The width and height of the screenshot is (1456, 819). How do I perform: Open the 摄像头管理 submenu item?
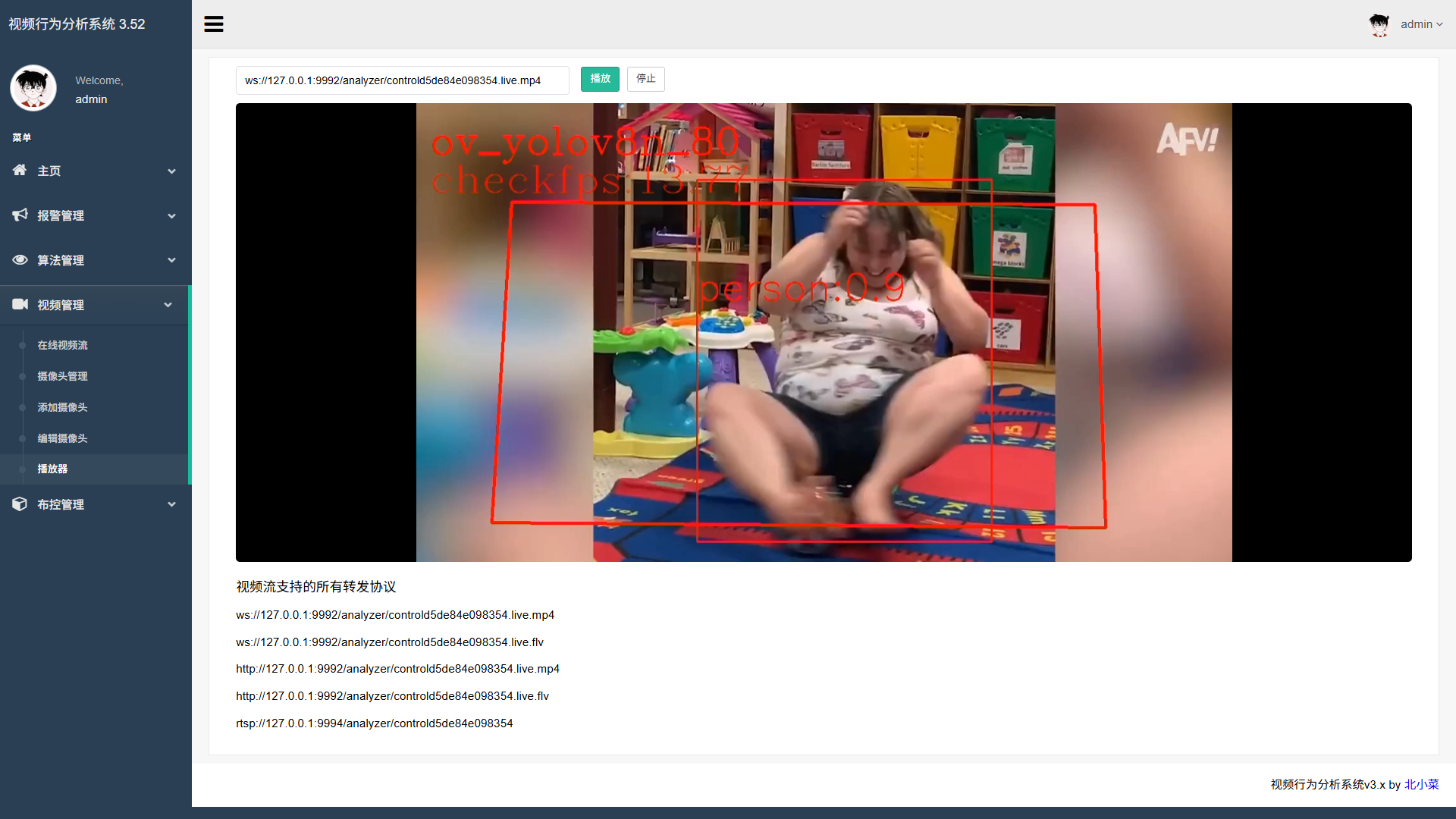pyautogui.click(x=62, y=376)
